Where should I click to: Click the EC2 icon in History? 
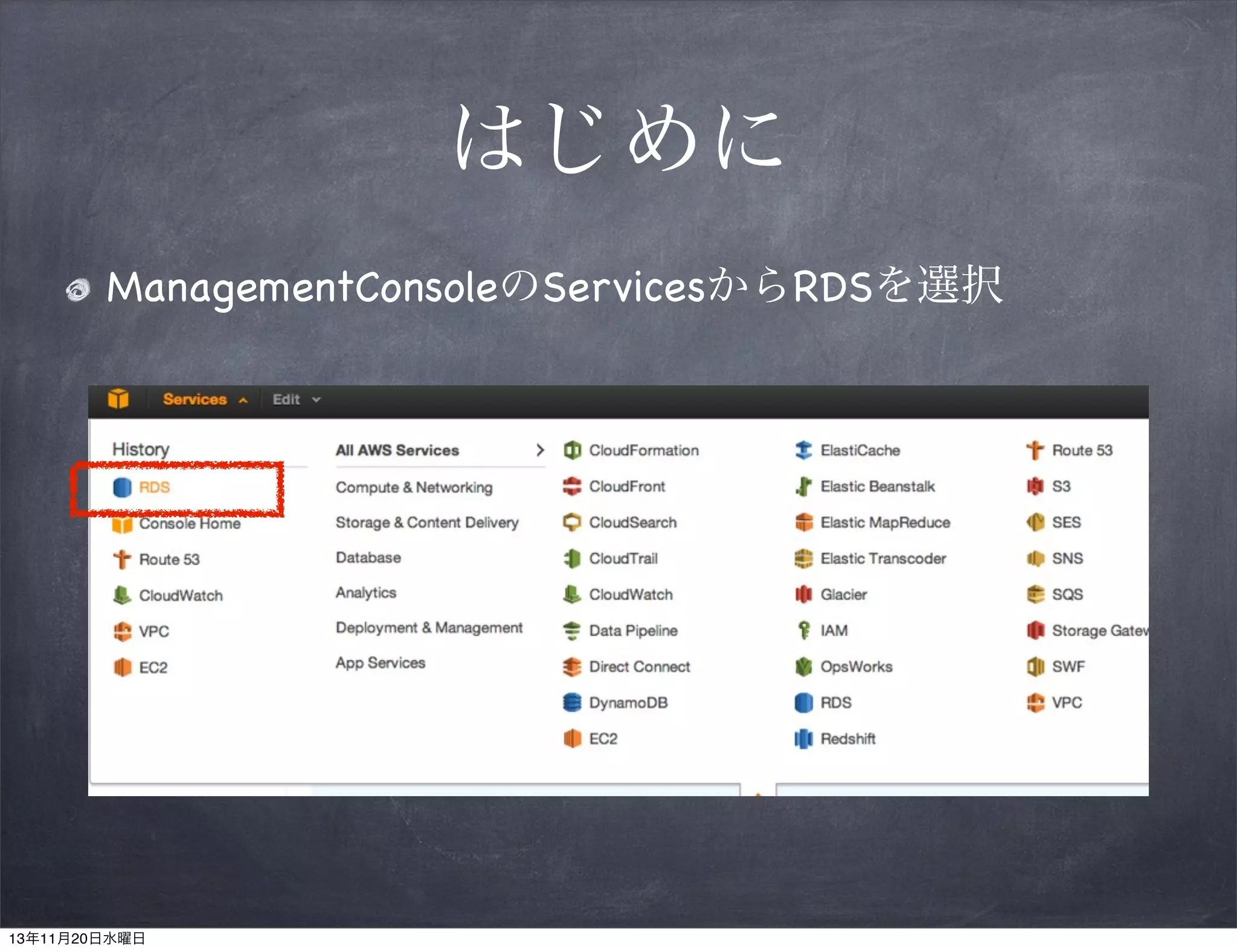pos(122,667)
